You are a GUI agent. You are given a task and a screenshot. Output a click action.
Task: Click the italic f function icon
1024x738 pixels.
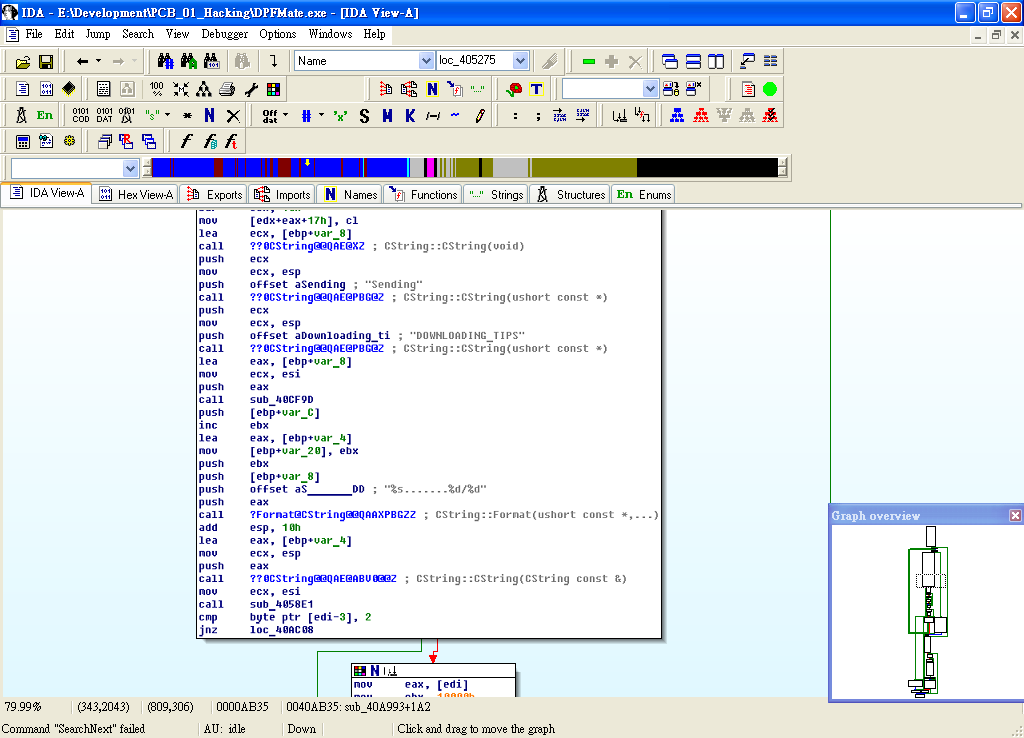pyautogui.click(x=187, y=141)
